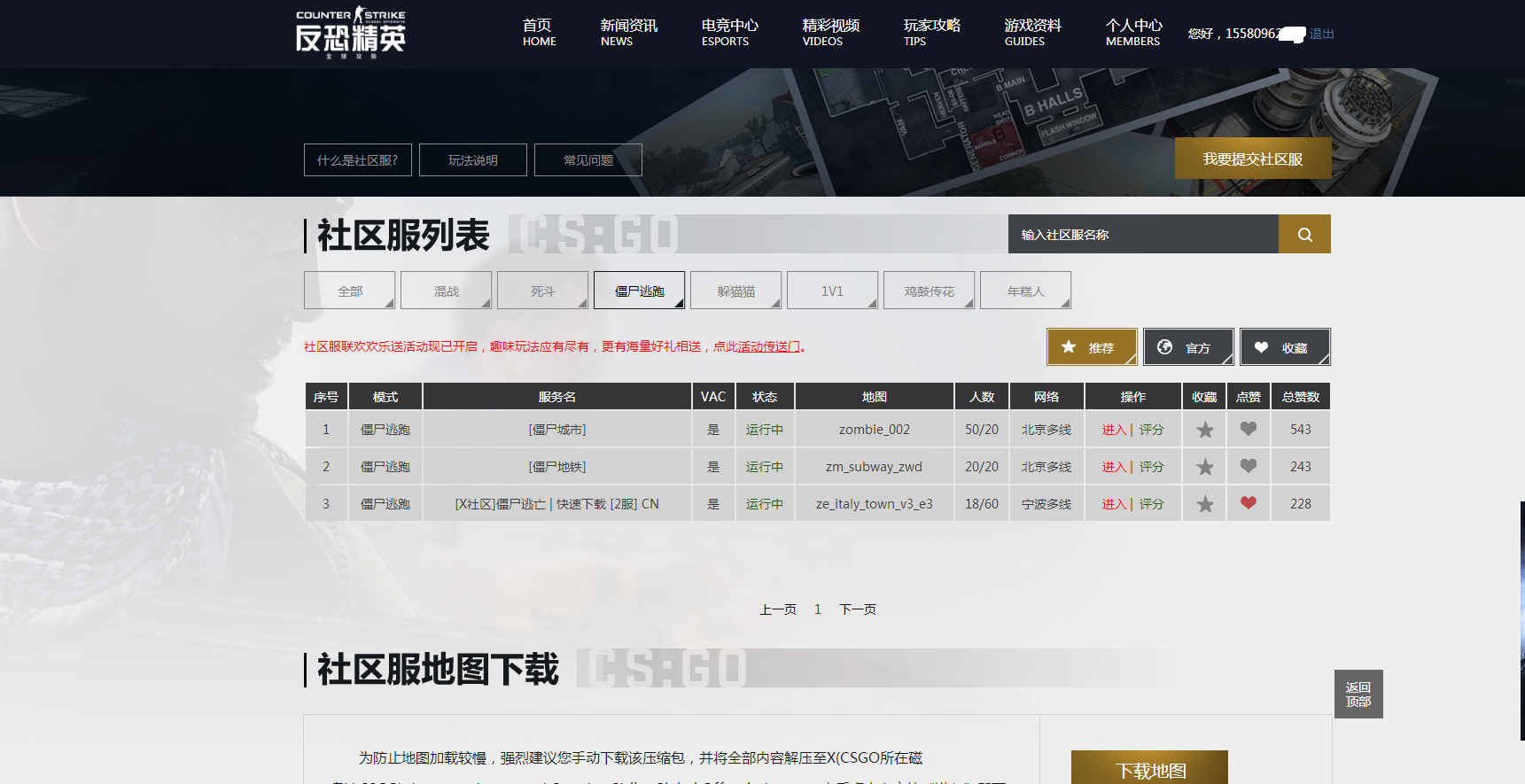The image size is (1525, 784).
Task: Click 评分 for the ze_italy_town_v3_e3 server
Action: pos(1151,504)
